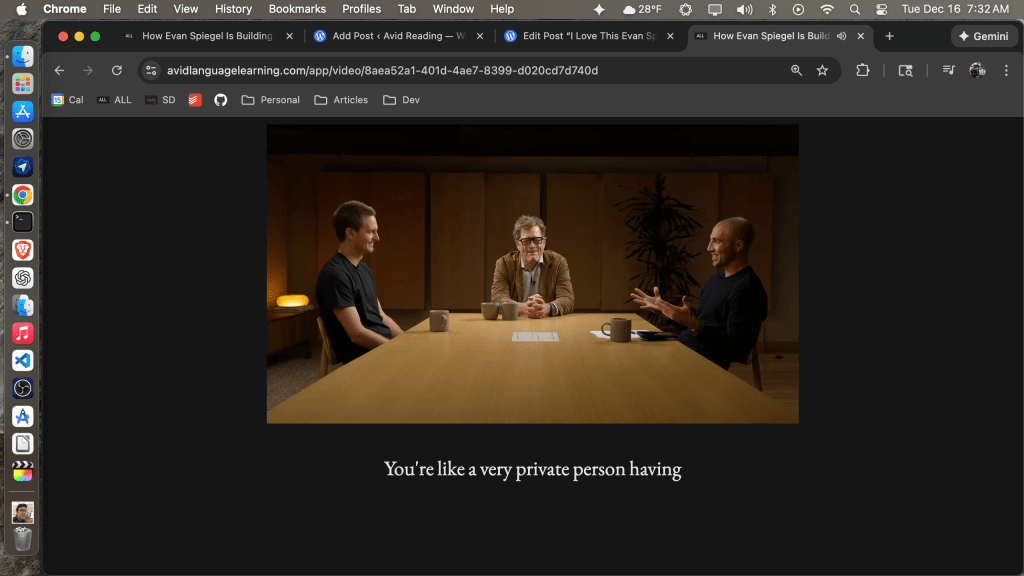Bookmark this page with the star icon
The image size is (1024, 576).
pos(822,71)
